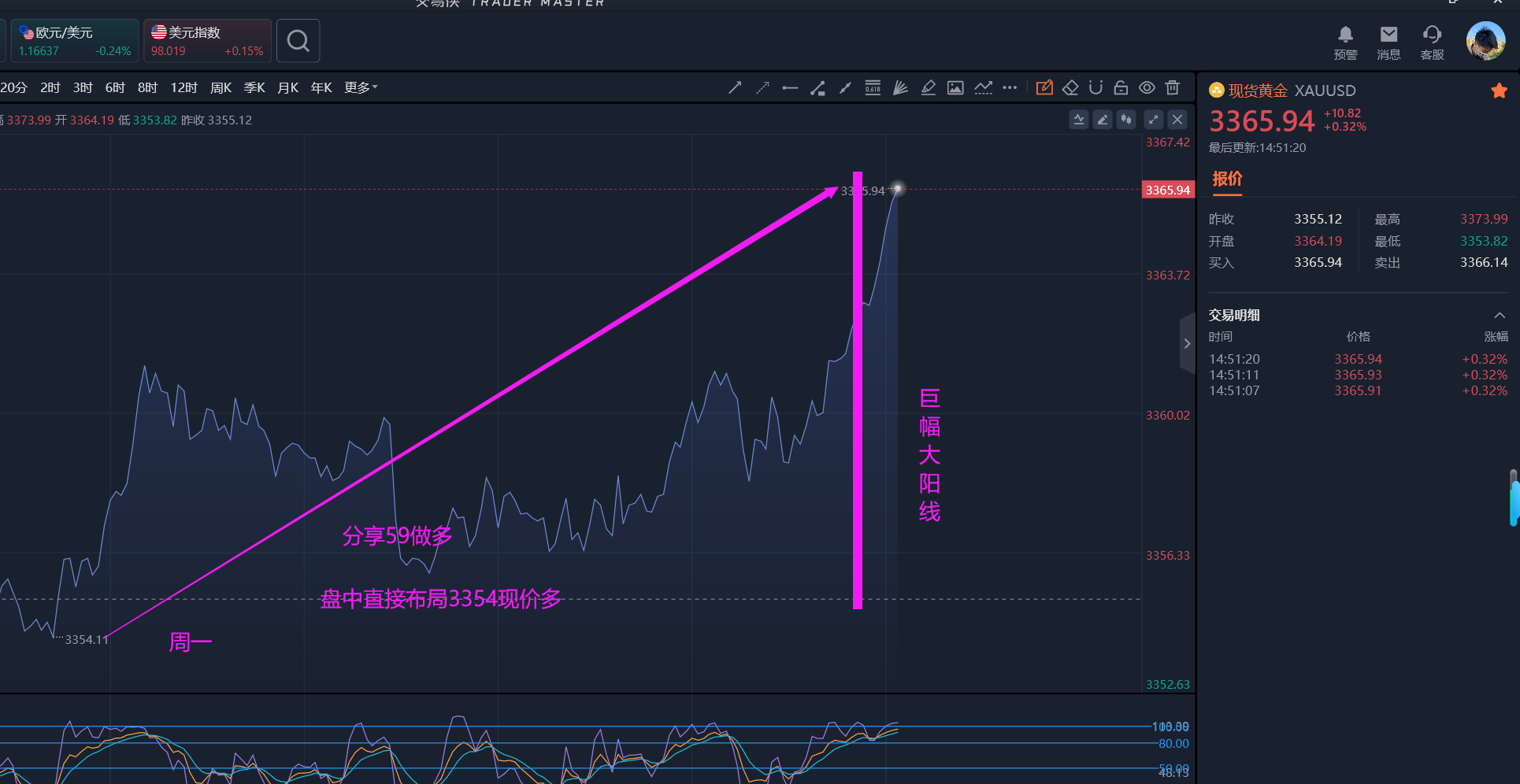Open the alerts bell icon

click(1345, 41)
